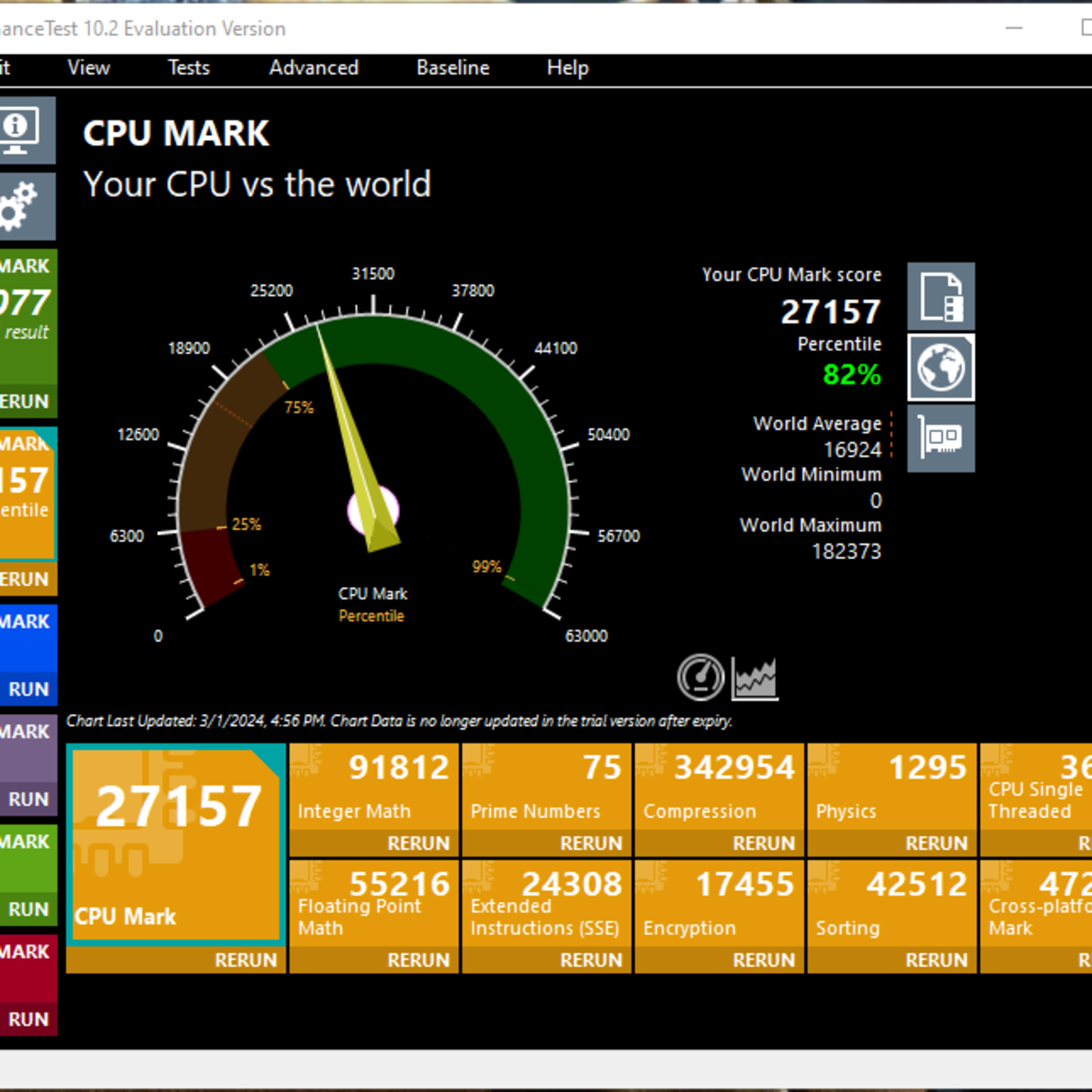Open the System Information sidebar icon

point(27,130)
